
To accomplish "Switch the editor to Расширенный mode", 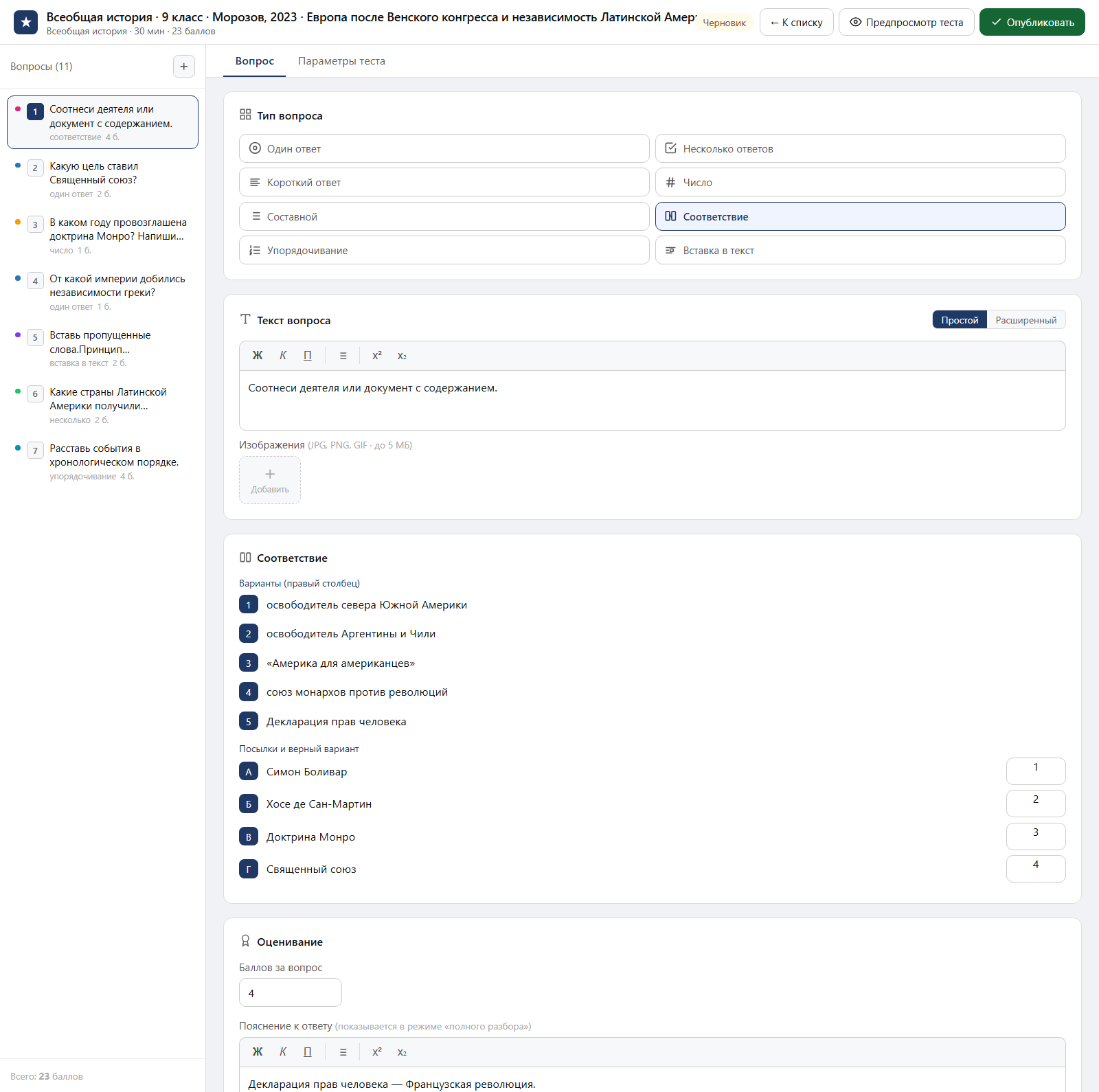I will [x=1026, y=320].
